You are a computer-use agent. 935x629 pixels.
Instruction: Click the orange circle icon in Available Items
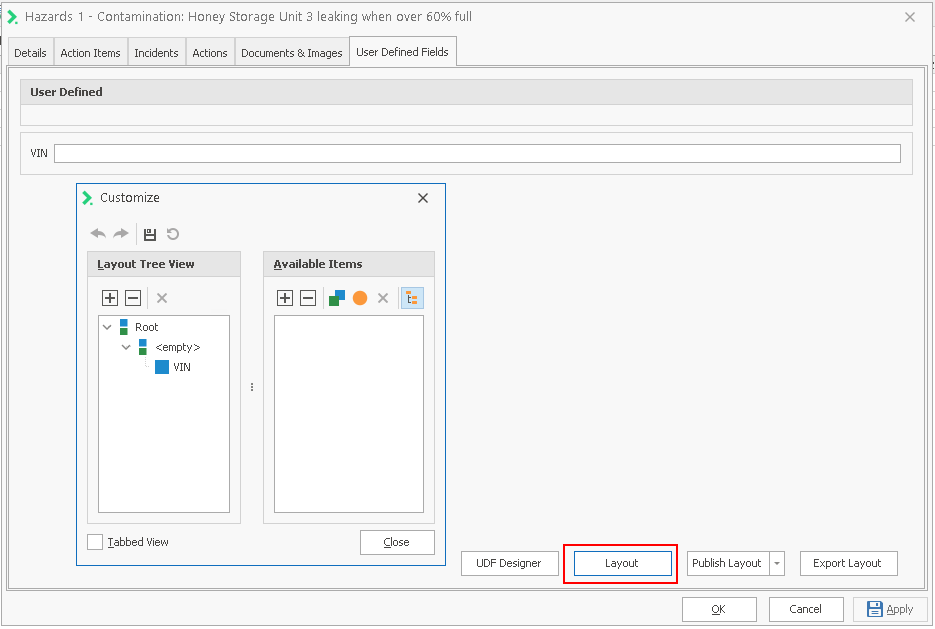[360, 298]
